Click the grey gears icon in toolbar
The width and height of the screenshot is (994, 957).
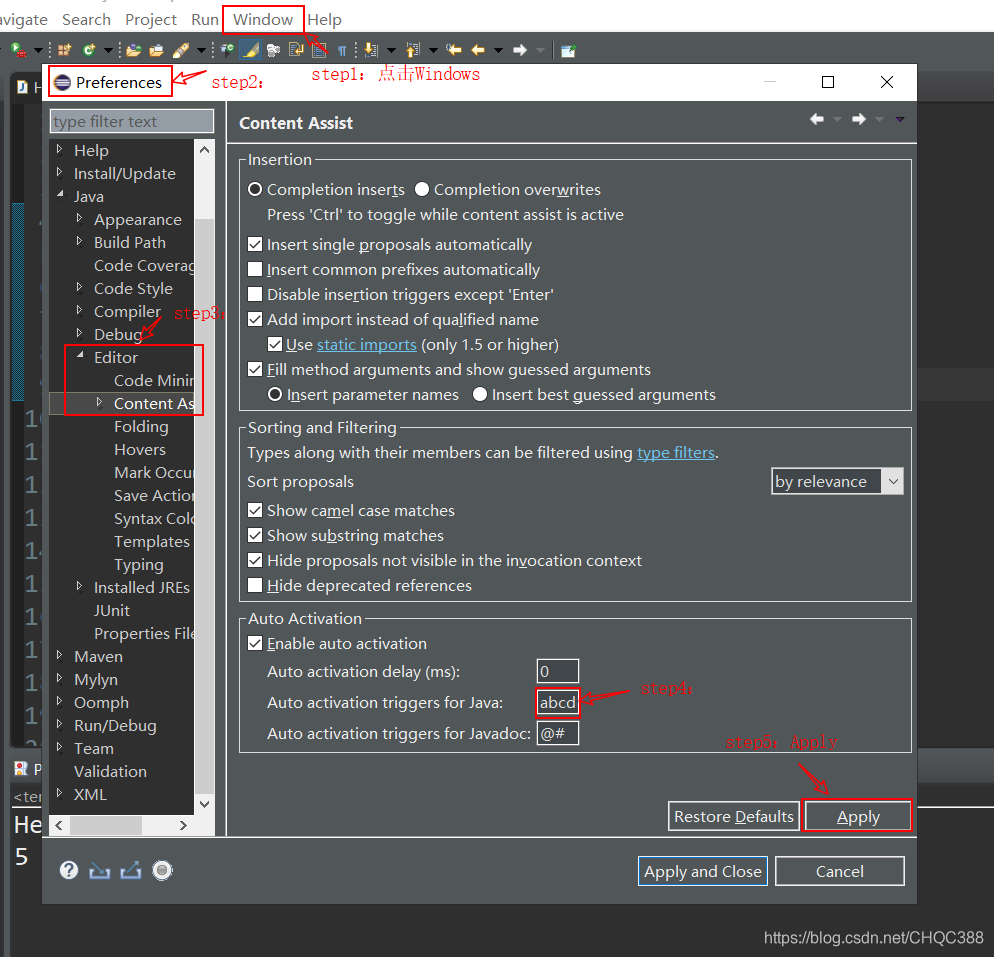[273, 49]
